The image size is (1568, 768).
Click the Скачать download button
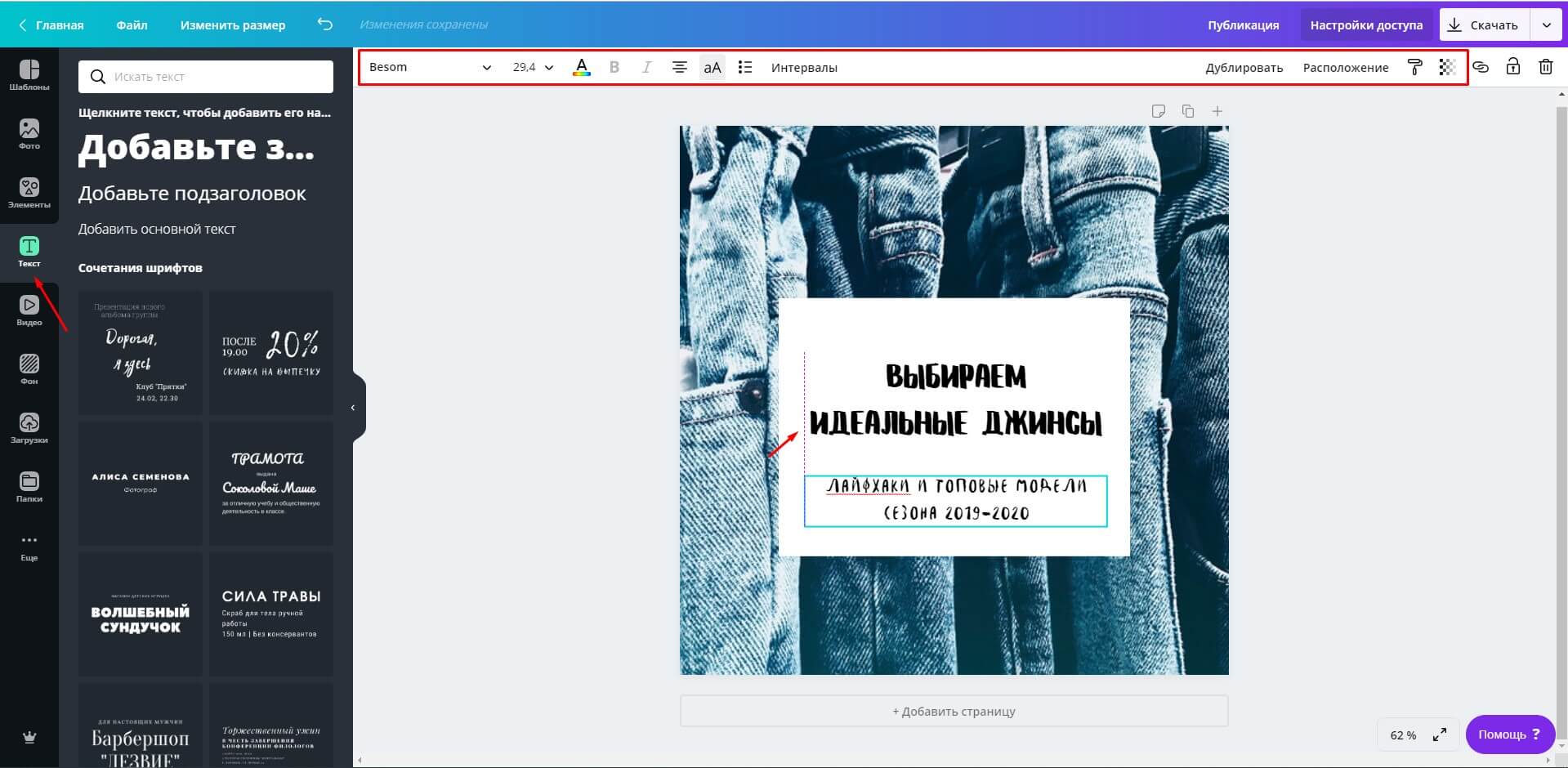[1483, 25]
